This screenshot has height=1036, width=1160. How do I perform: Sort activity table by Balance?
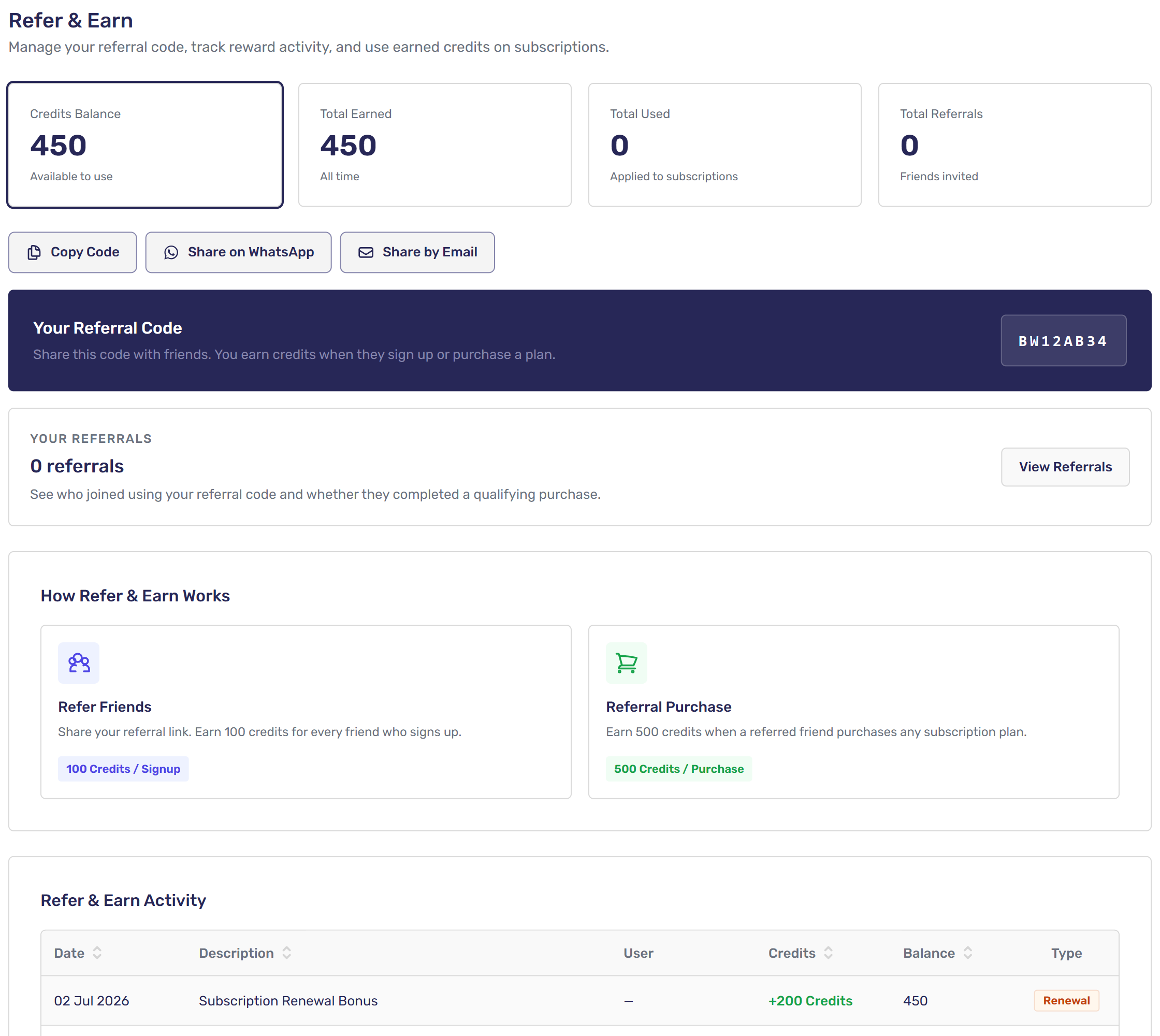(x=967, y=952)
